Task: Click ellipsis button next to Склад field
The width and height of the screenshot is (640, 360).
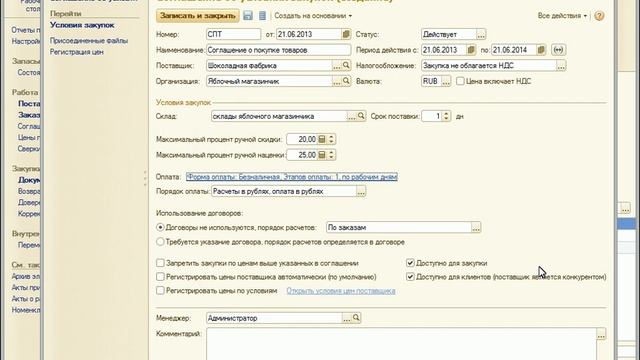Action: (352, 116)
